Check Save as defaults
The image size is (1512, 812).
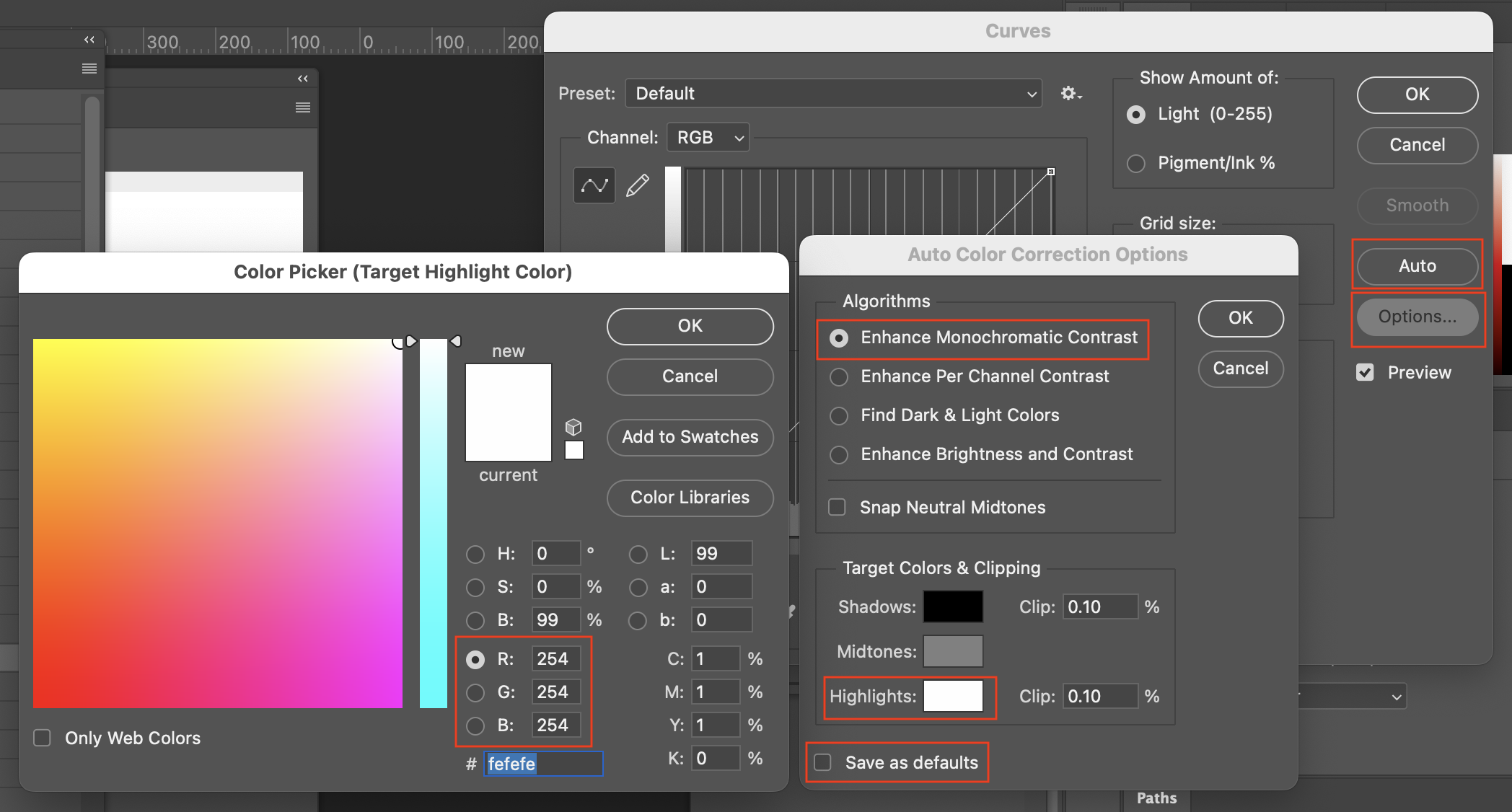coord(822,762)
